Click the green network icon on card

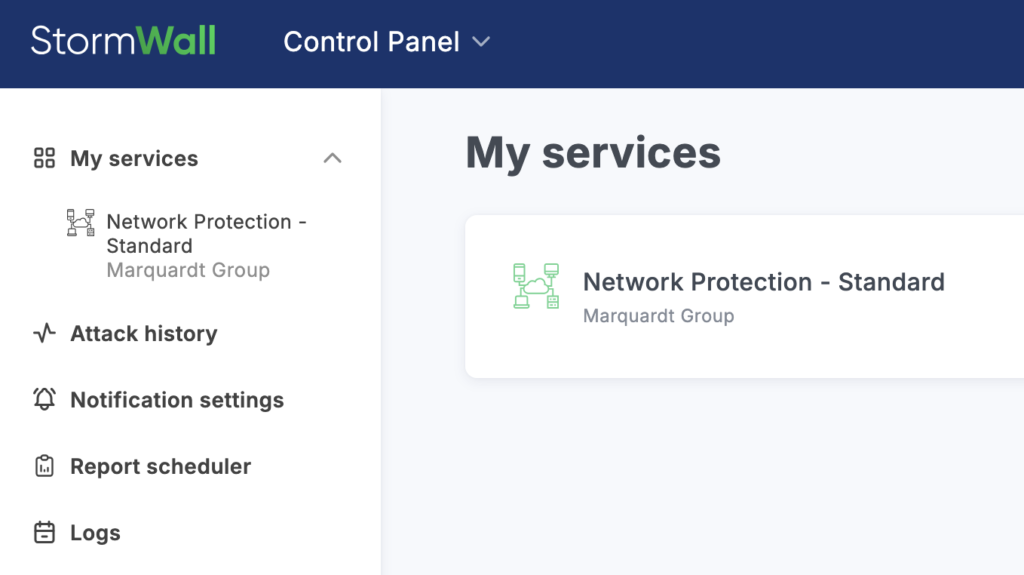(x=536, y=286)
